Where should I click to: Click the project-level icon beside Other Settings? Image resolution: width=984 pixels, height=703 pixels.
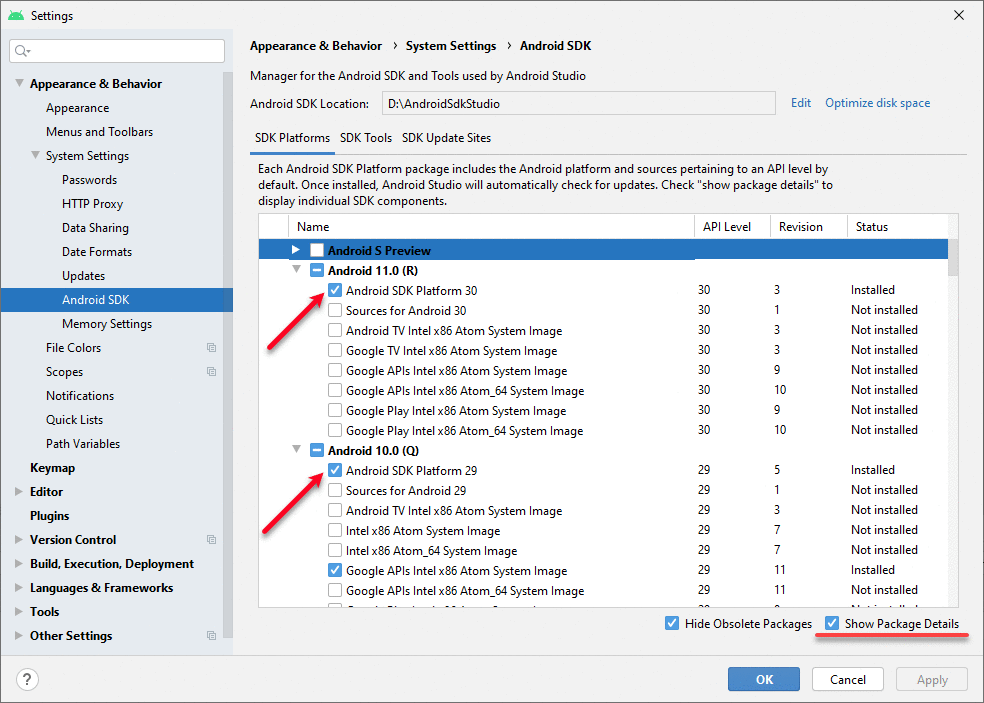[211, 636]
